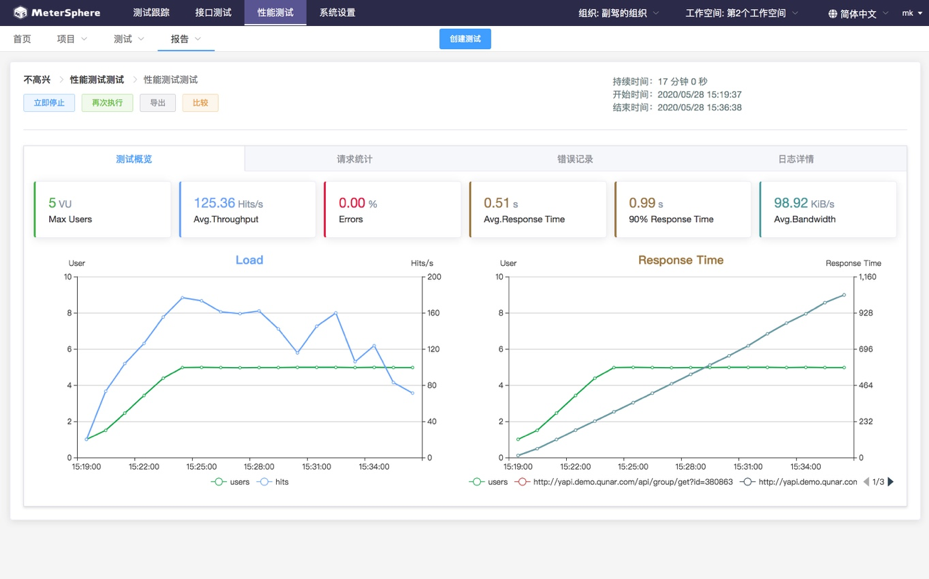Screen dimensions: 929x579
Task: Toggle users series in Load chart legend
Action: [x=230, y=482]
